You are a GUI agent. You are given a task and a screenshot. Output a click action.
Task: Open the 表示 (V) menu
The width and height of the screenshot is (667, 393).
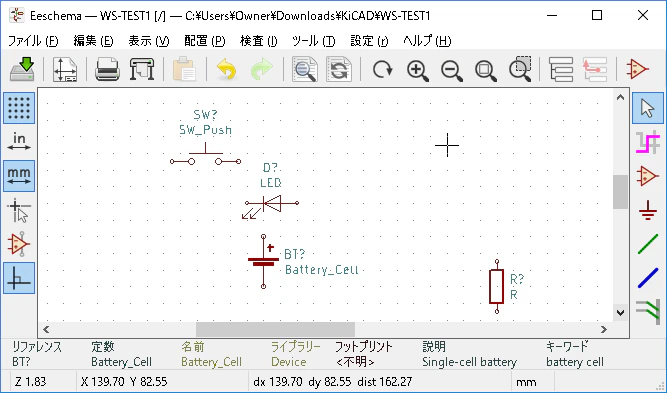pyautogui.click(x=149, y=41)
